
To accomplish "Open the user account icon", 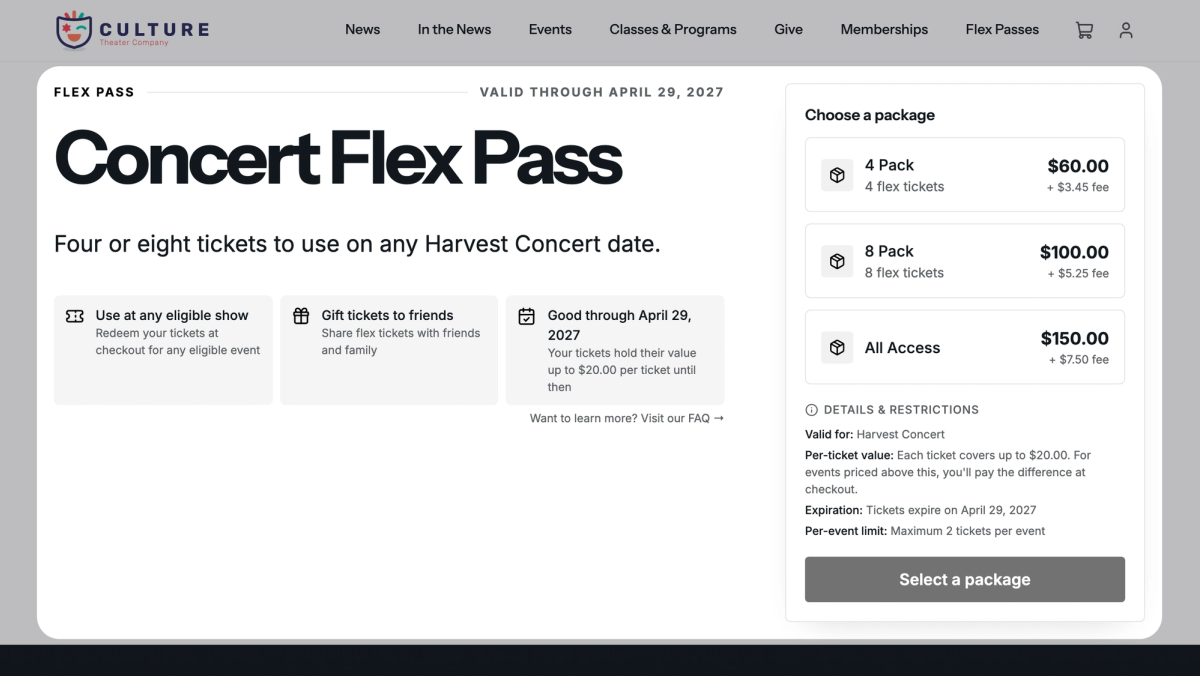I will point(1126,30).
